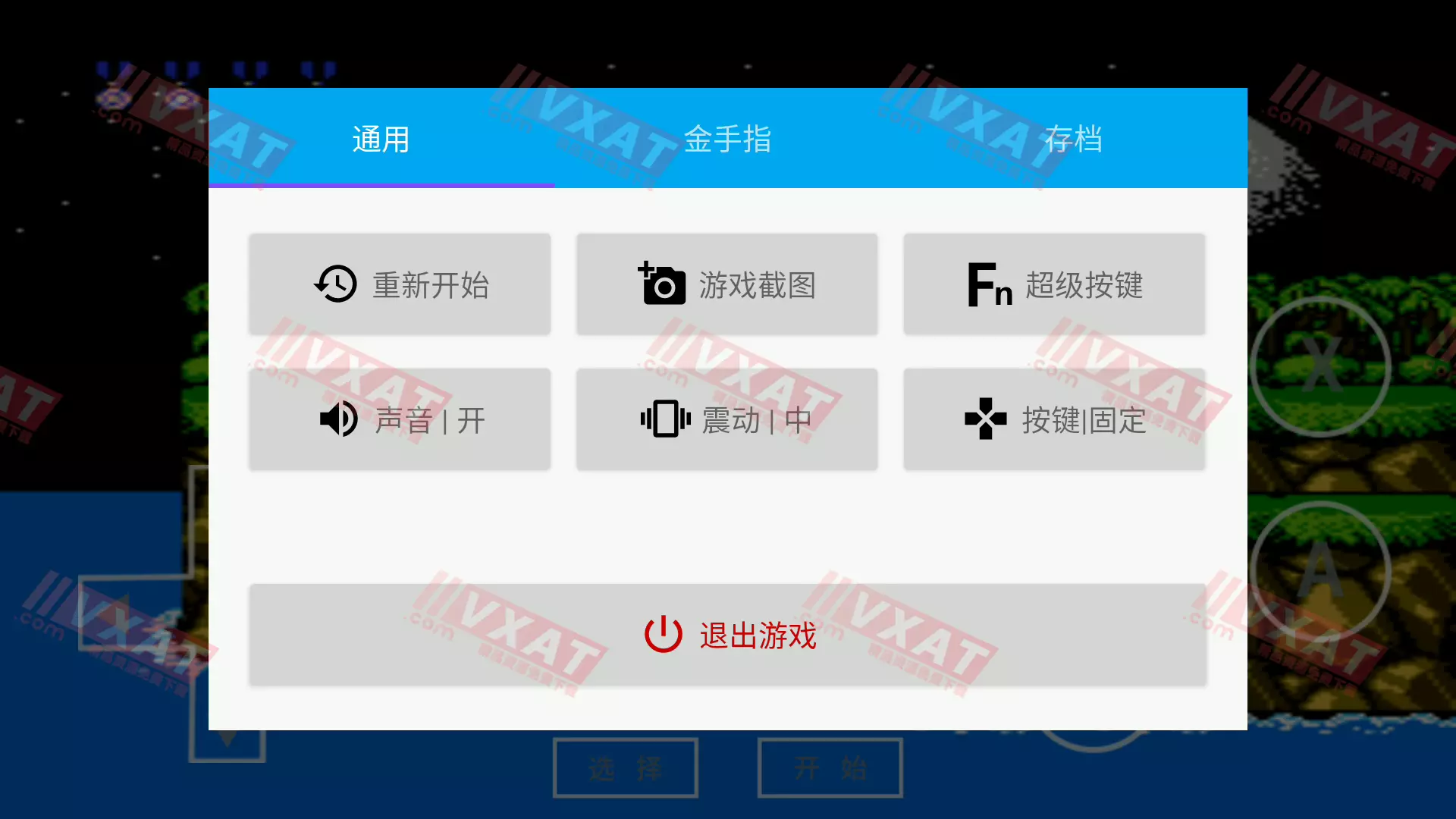Expand 通用 general settings options
The image size is (1456, 819).
tap(381, 137)
